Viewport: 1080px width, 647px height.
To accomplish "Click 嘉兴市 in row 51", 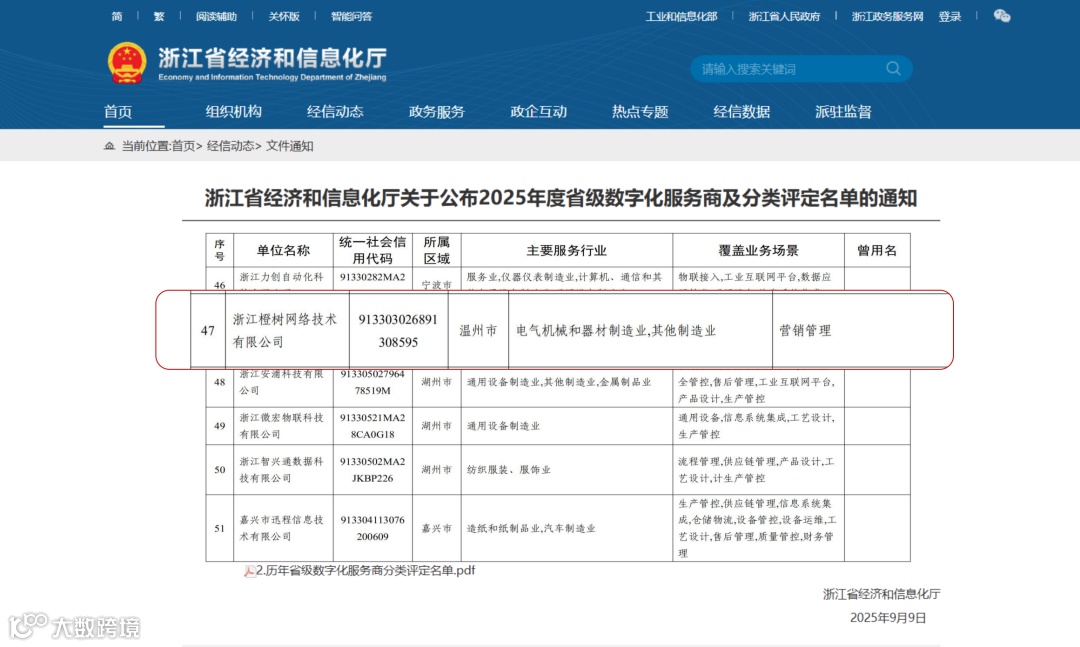I will tap(437, 528).
